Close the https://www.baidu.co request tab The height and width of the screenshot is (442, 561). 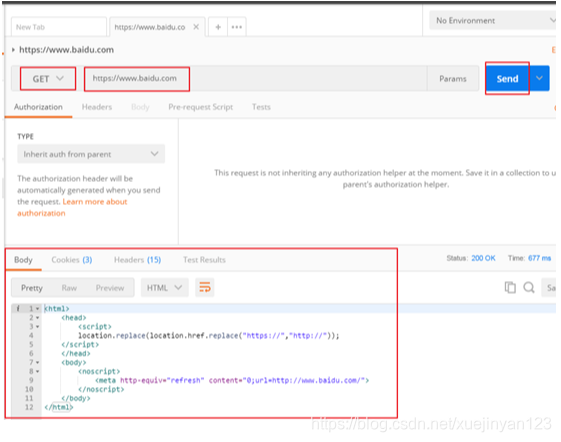[x=196, y=27]
